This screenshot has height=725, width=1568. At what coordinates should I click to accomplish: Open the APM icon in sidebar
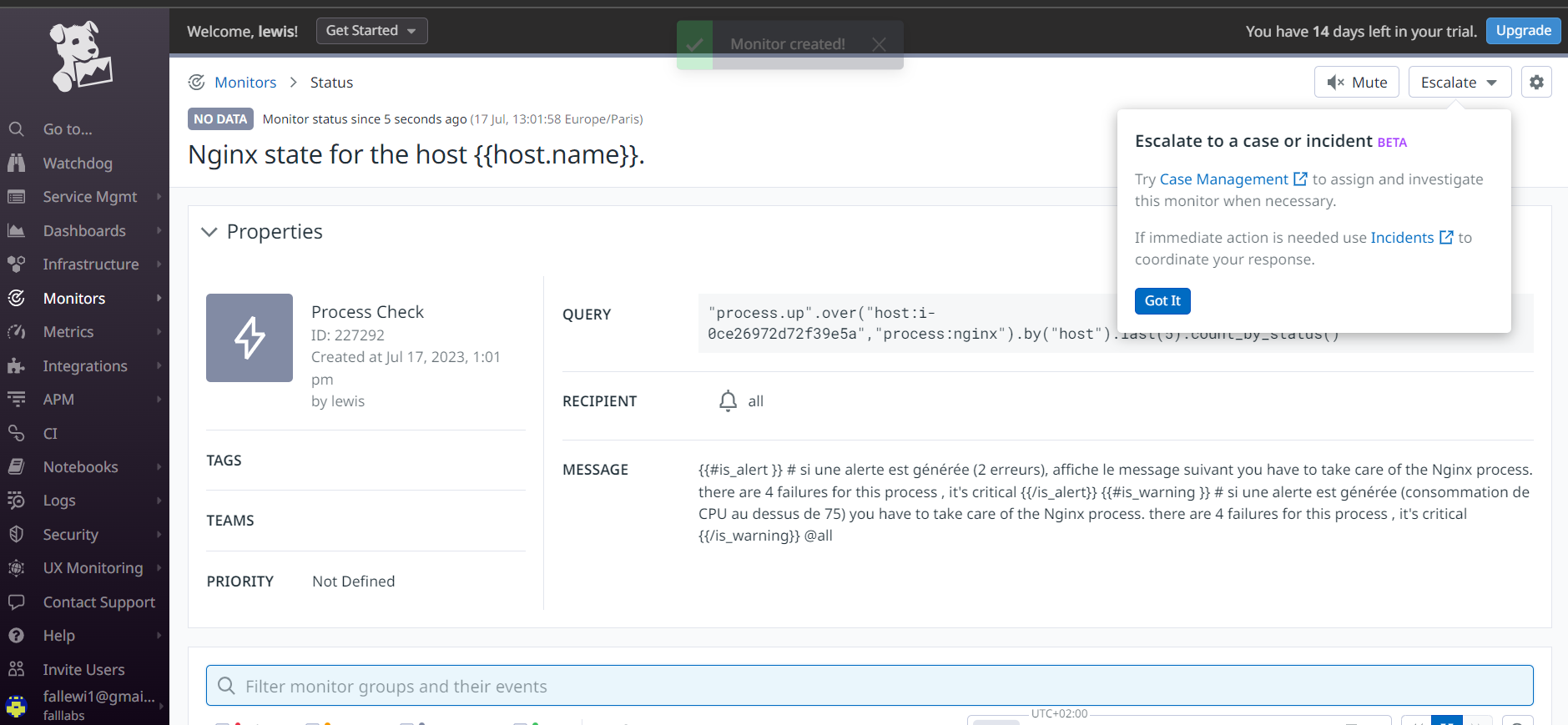coord(16,399)
